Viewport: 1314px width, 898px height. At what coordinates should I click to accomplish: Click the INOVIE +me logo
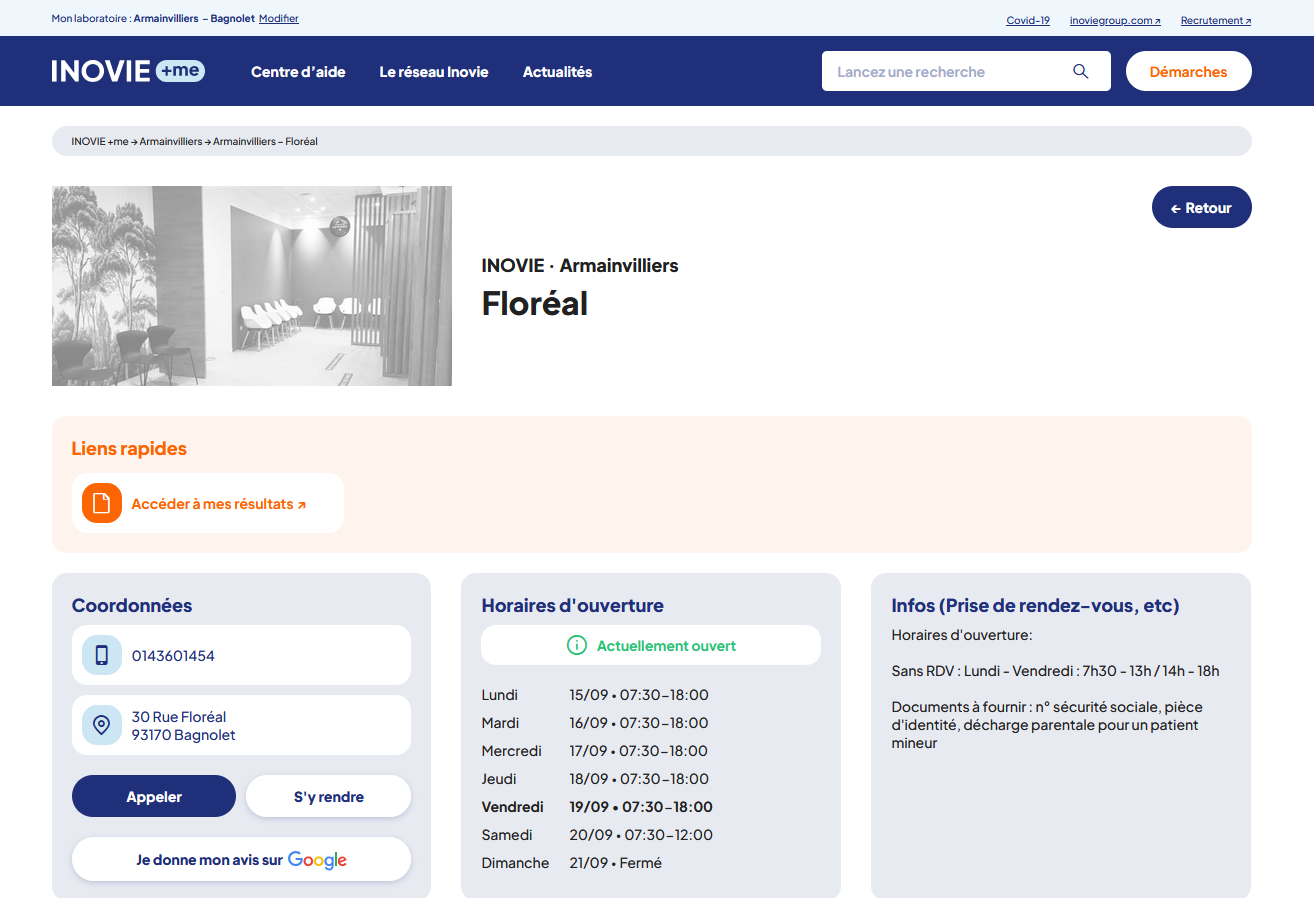pos(128,71)
